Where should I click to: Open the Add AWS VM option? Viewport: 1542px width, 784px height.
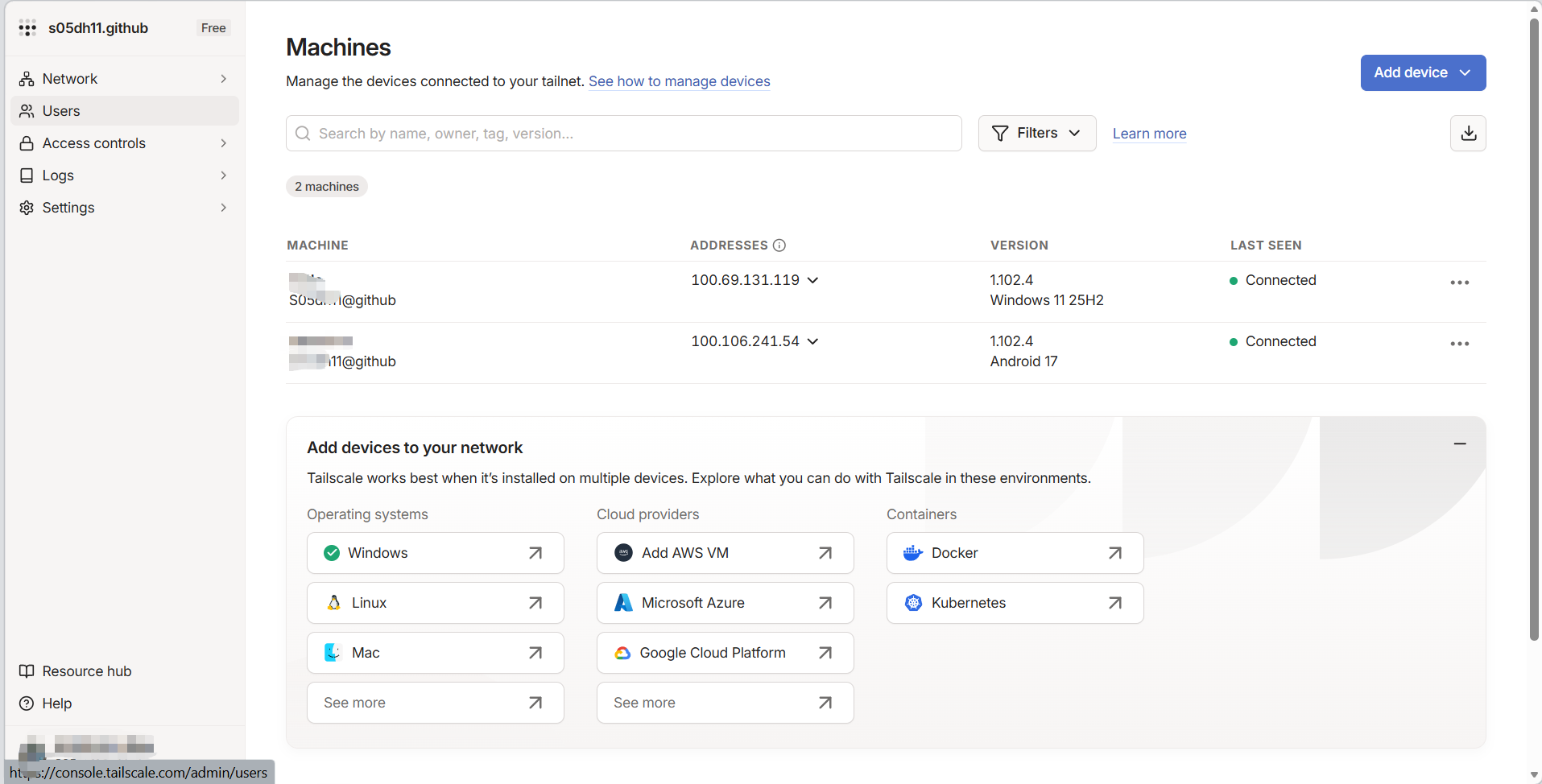tap(726, 553)
